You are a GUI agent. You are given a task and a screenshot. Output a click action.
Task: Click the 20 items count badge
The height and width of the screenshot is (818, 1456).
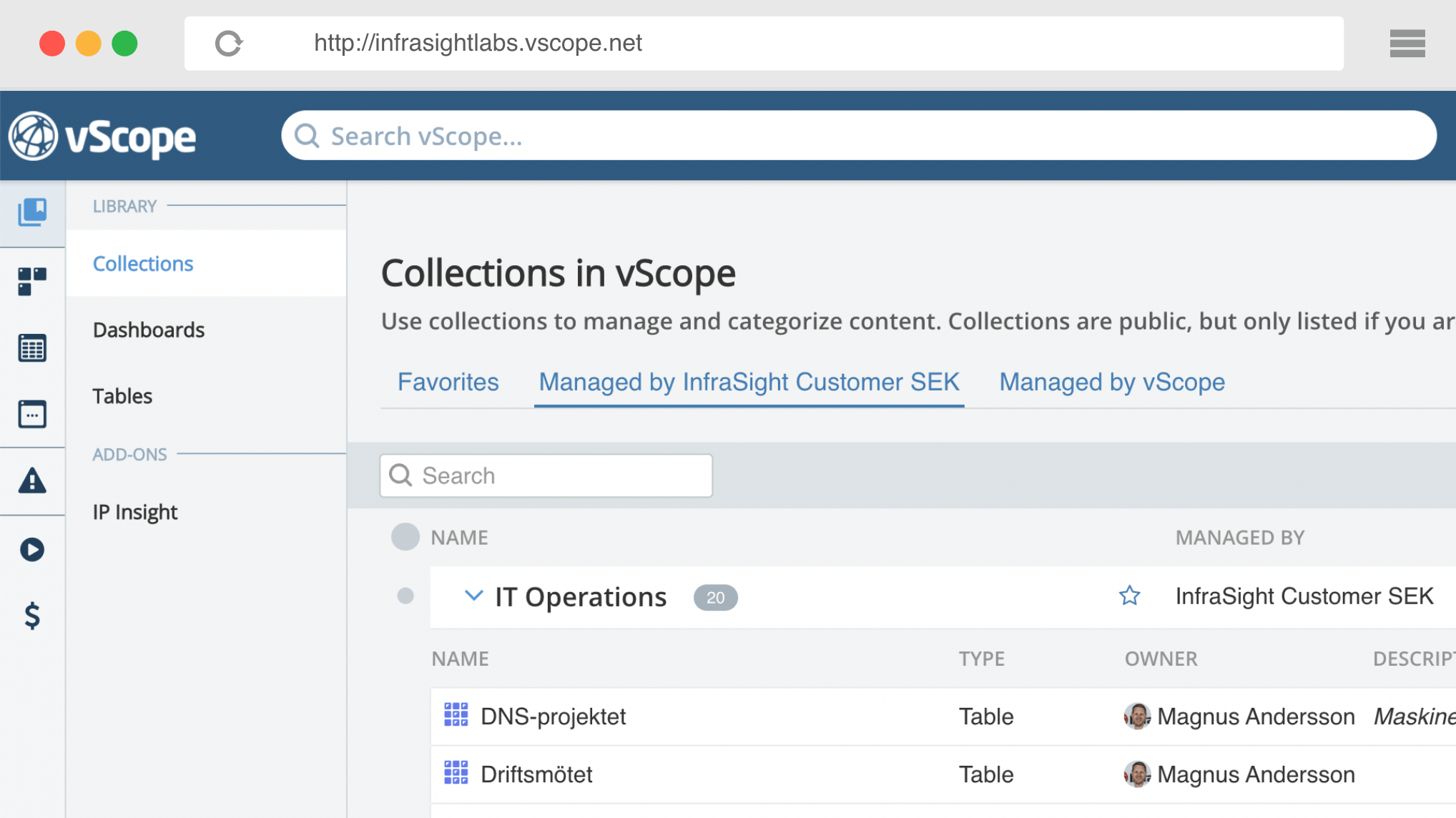pos(715,597)
